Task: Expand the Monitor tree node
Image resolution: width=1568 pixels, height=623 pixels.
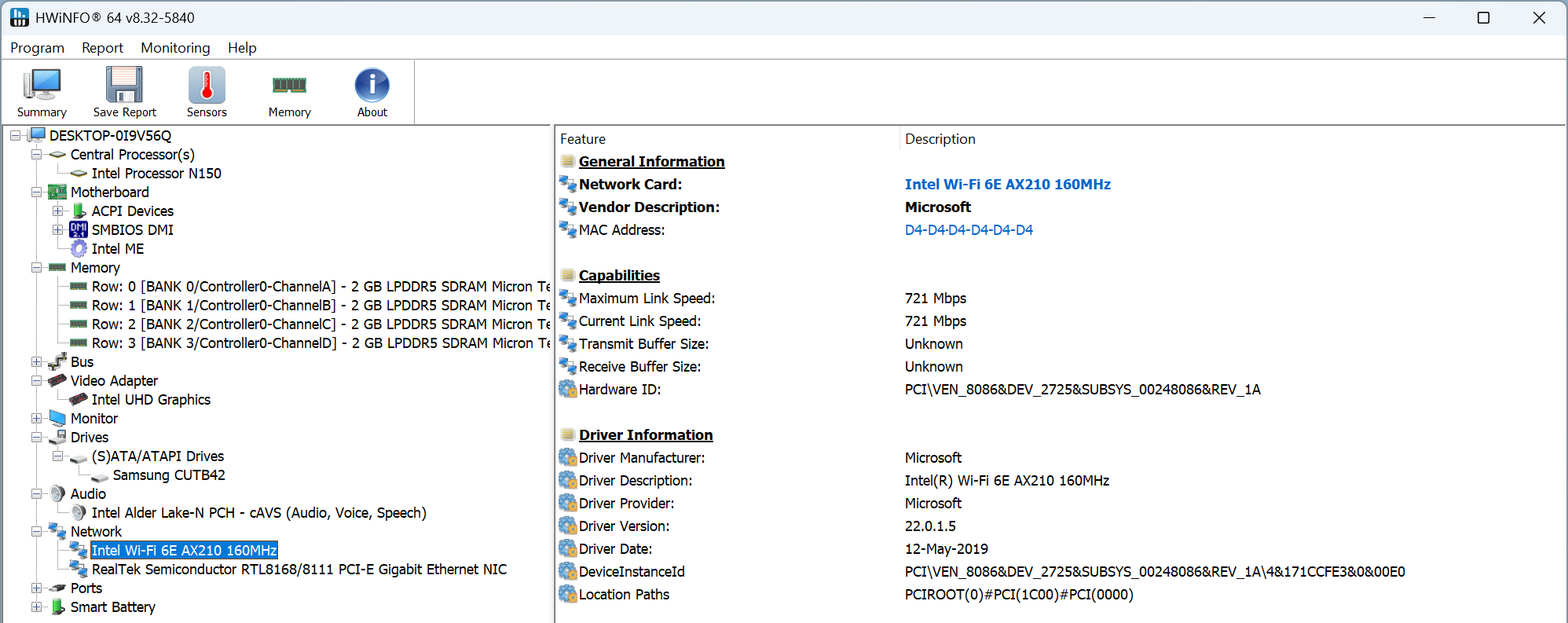Action: pos(36,418)
